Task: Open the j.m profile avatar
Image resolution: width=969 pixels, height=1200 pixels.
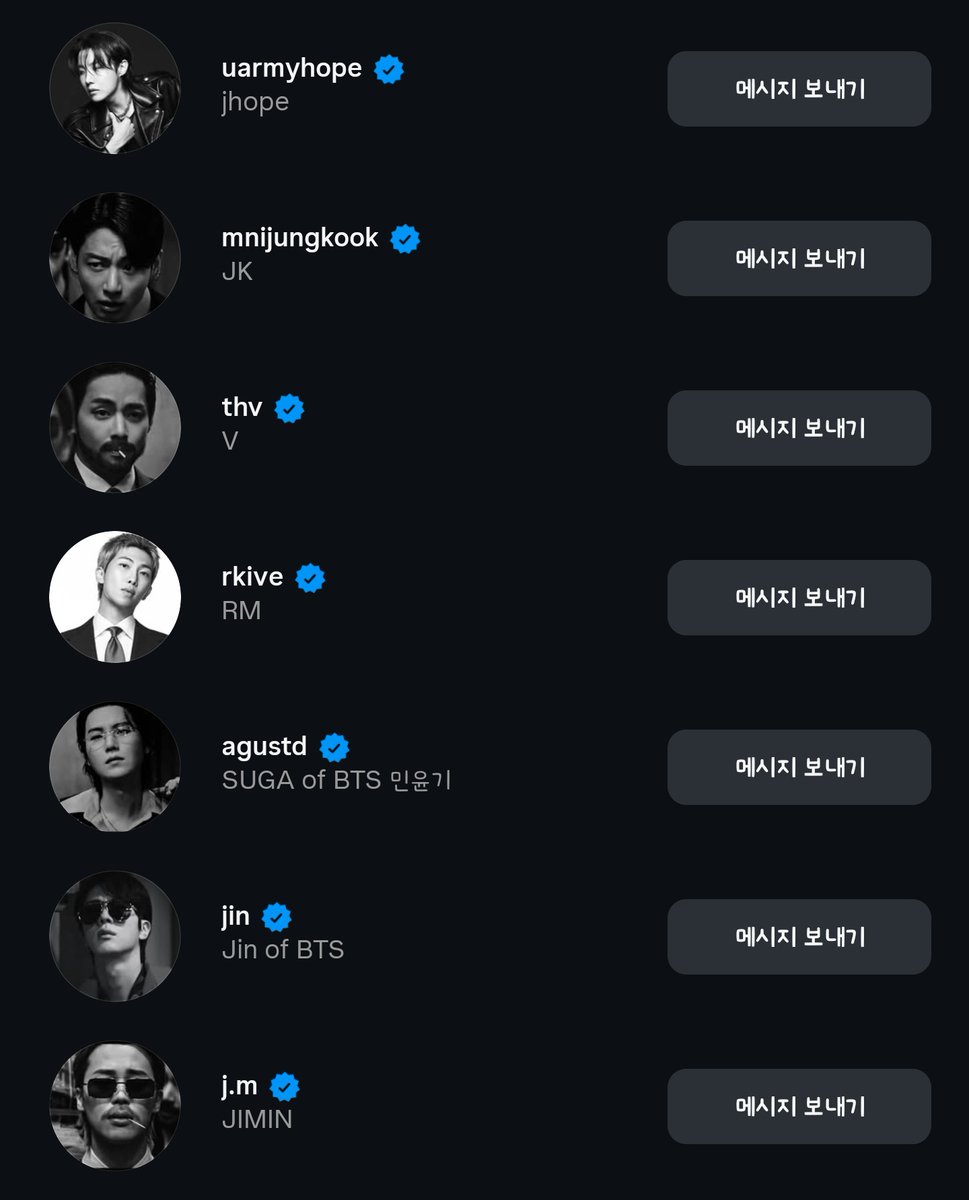Action: 115,1105
